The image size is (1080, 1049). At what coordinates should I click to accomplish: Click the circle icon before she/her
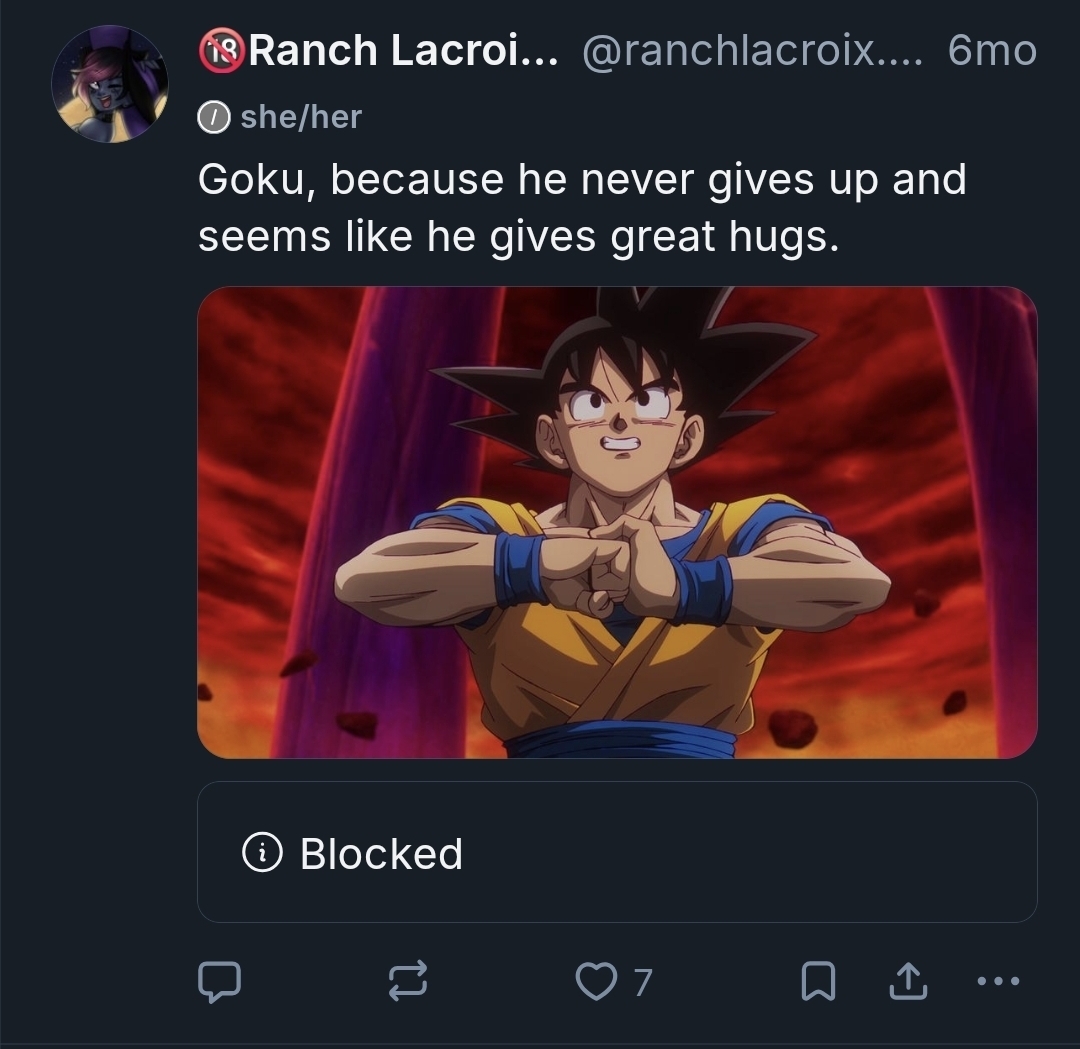point(213,118)
